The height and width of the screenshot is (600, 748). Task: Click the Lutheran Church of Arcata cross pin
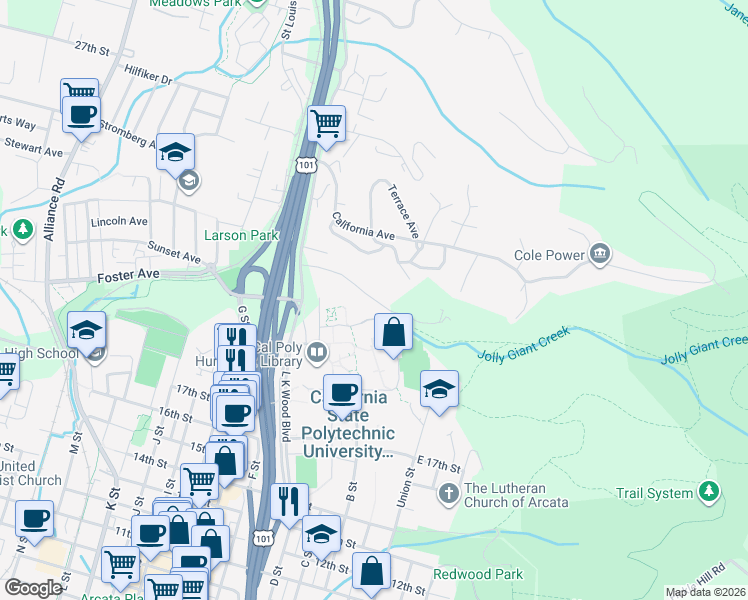[x=448, y=494]
